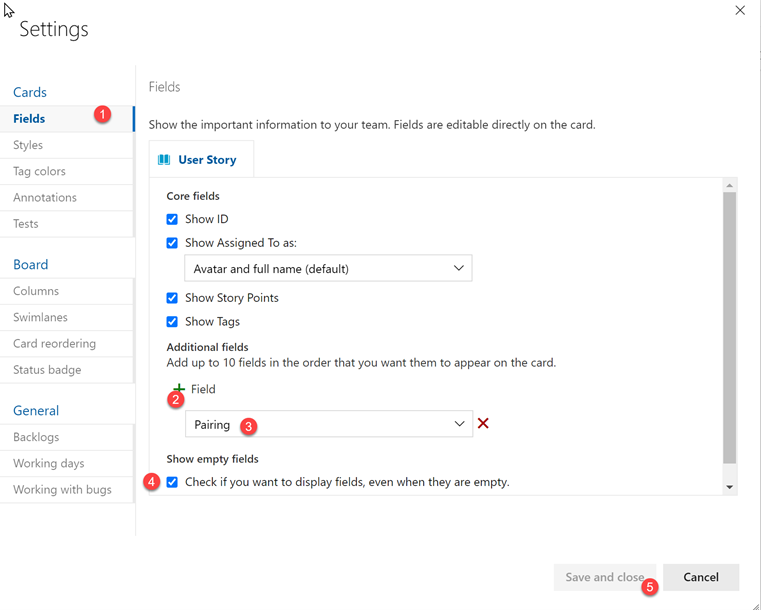The width and height of the screenshot is (761, 610).
Task: Click scrollbar up arrow in Fields panel
Action: (x=729, y=185)
